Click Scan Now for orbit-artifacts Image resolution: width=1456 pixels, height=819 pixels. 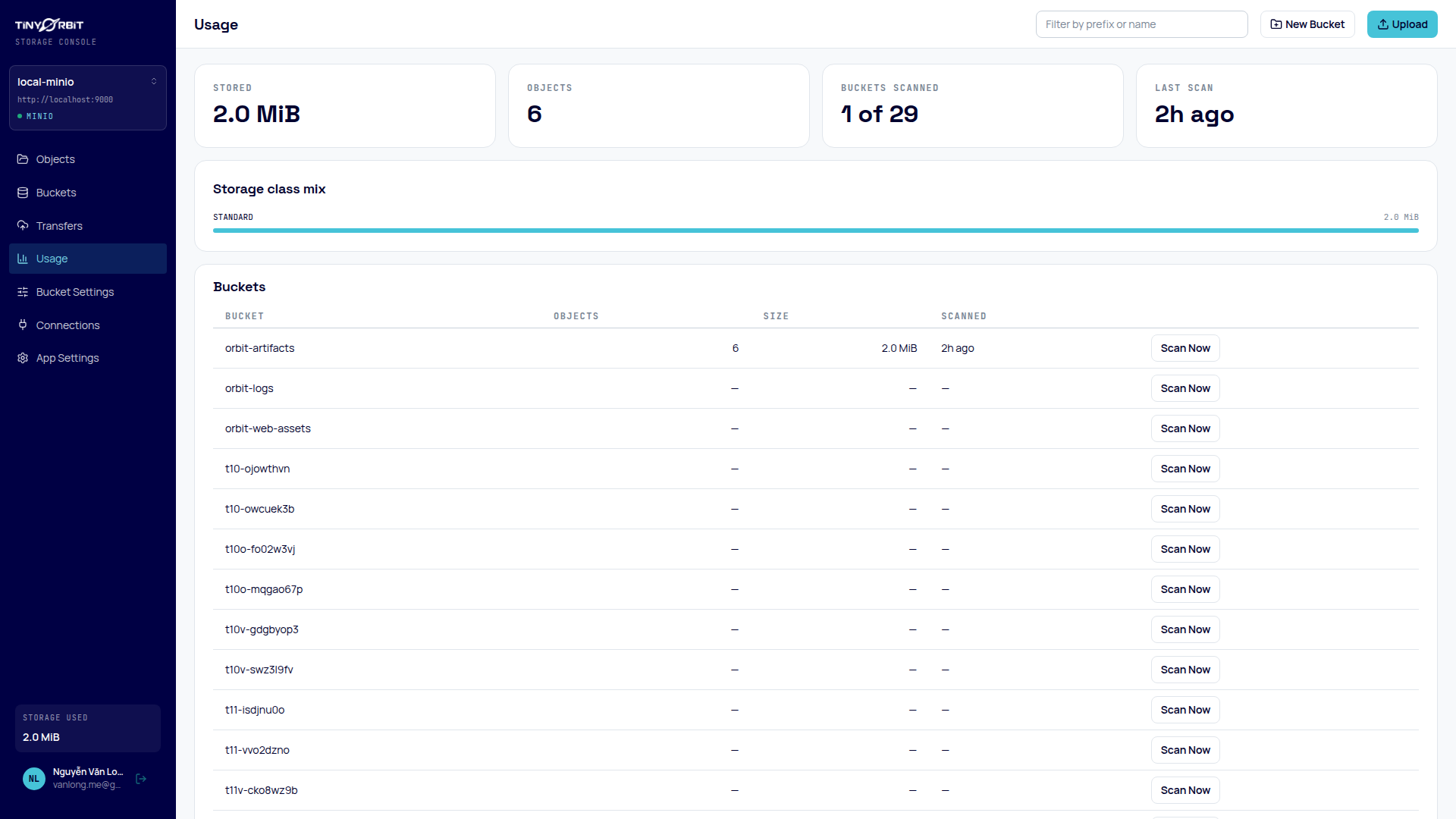point(1185,348)
